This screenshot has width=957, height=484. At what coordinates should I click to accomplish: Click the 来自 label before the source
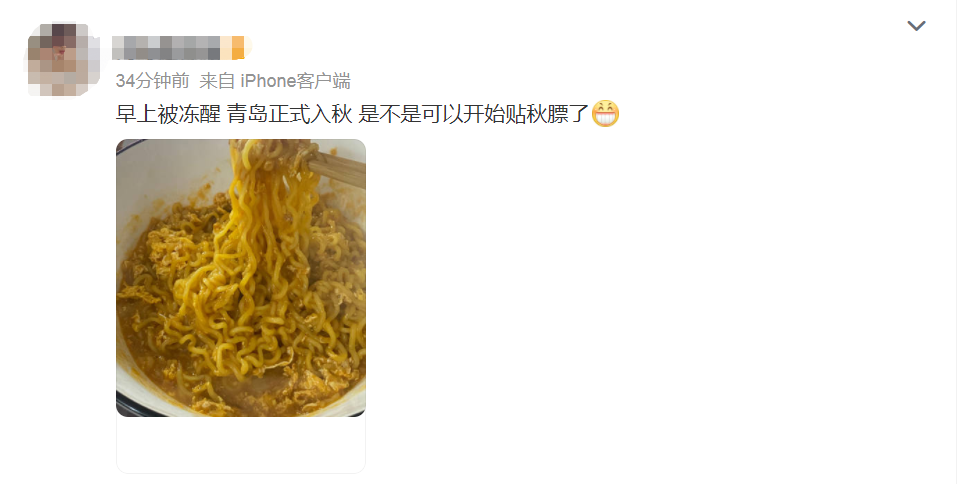tap(217, 81)
